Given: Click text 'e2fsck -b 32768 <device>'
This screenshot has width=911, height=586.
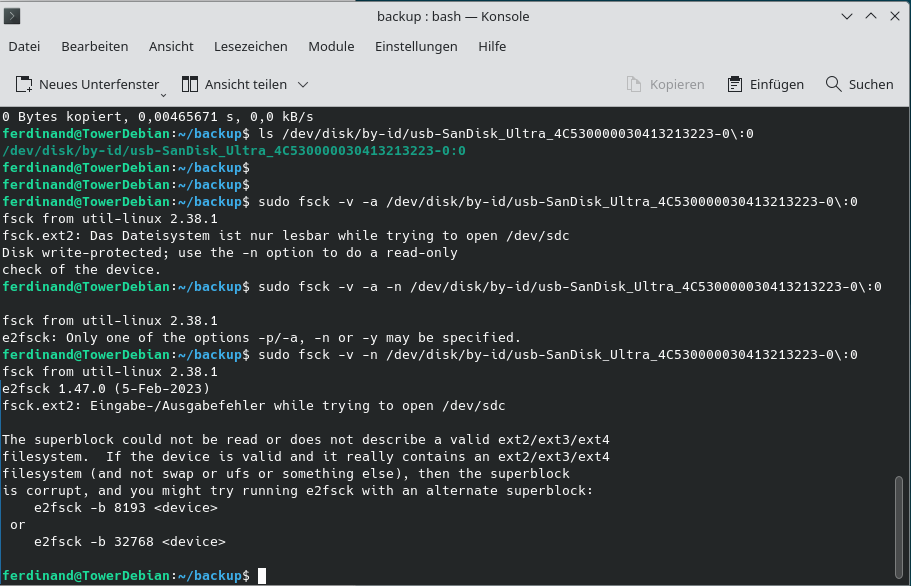Looking at the screenshot, I should pos(130,542).
